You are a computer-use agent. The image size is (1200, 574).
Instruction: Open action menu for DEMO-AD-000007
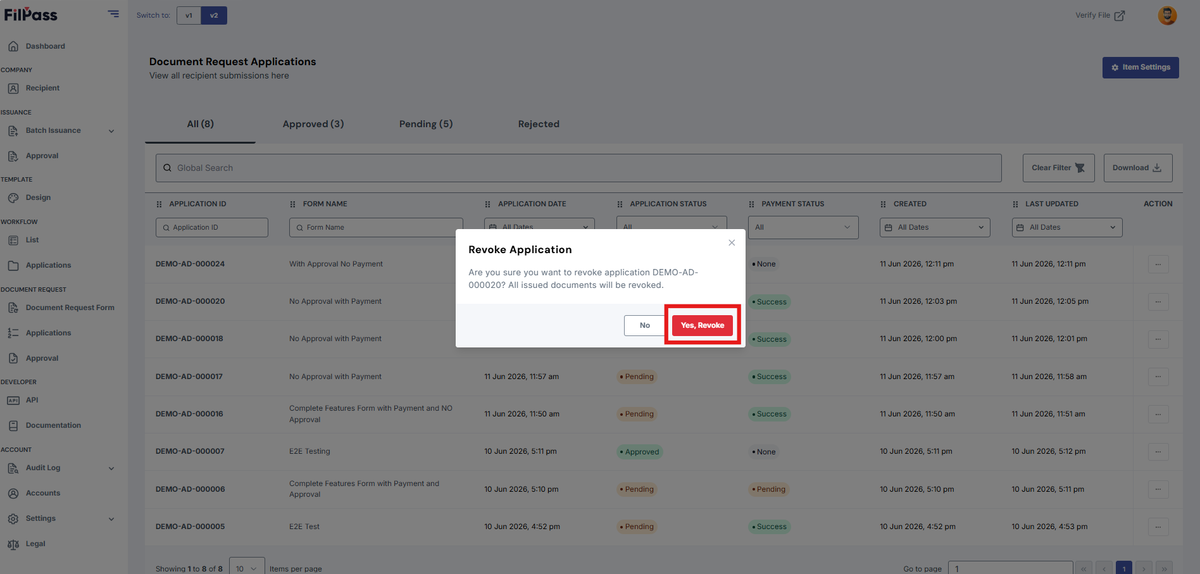tap(1158, 452)
